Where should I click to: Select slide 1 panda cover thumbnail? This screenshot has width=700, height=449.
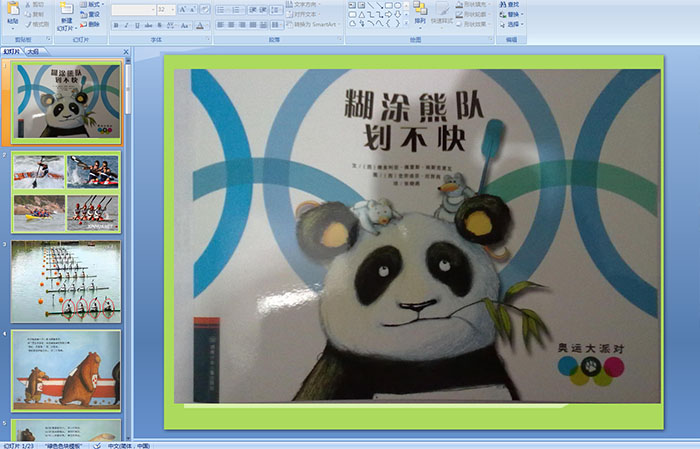pos(66,102)
